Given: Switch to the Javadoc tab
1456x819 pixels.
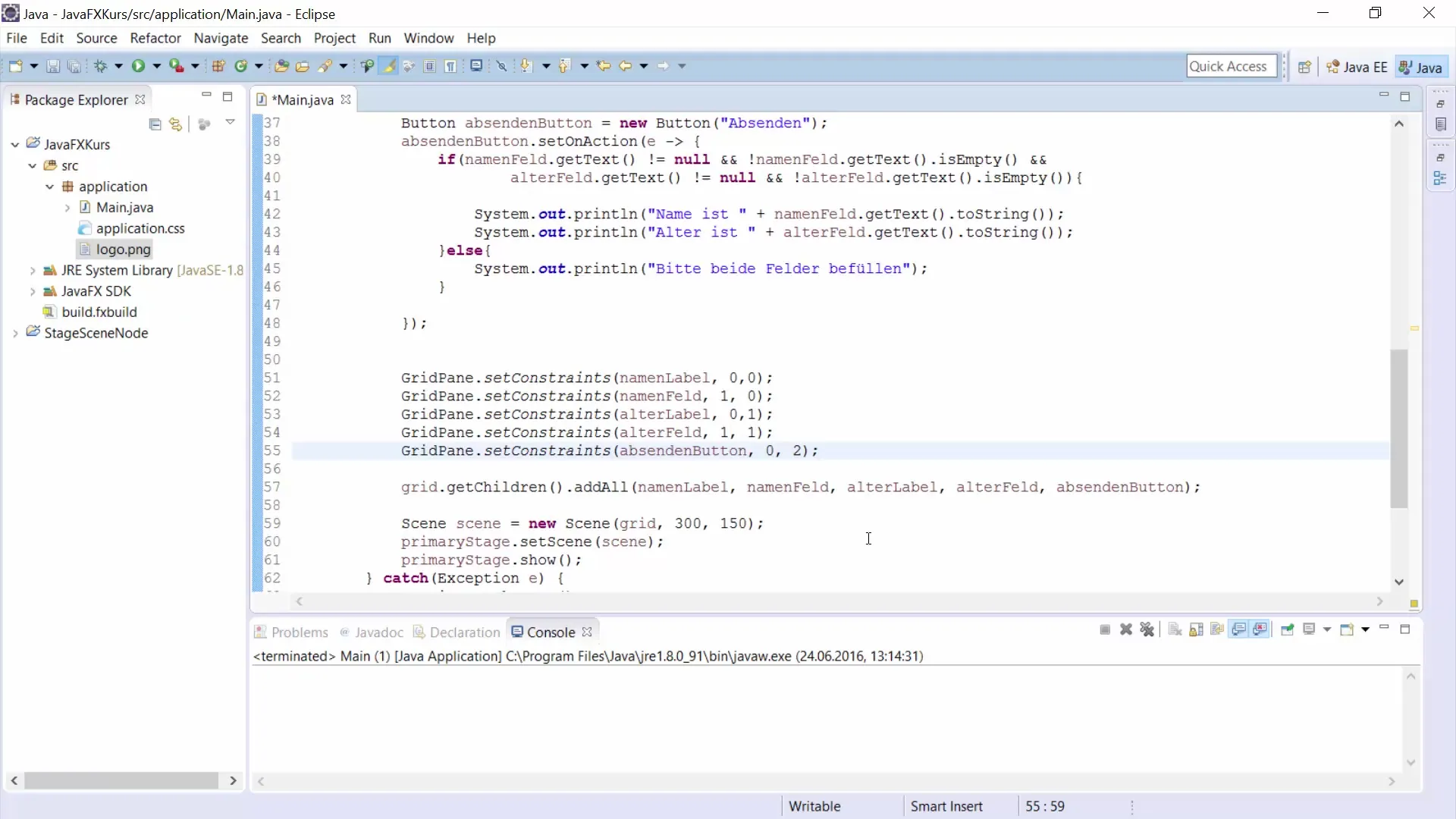Looking at the screenshot, I should point(372,632).
